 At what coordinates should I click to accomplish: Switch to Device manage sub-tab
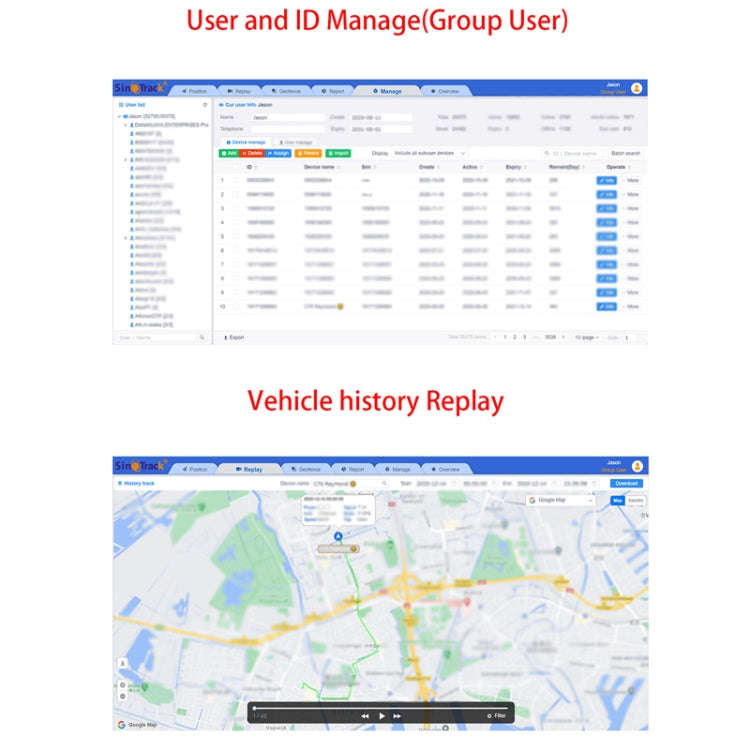coord(246,143)
